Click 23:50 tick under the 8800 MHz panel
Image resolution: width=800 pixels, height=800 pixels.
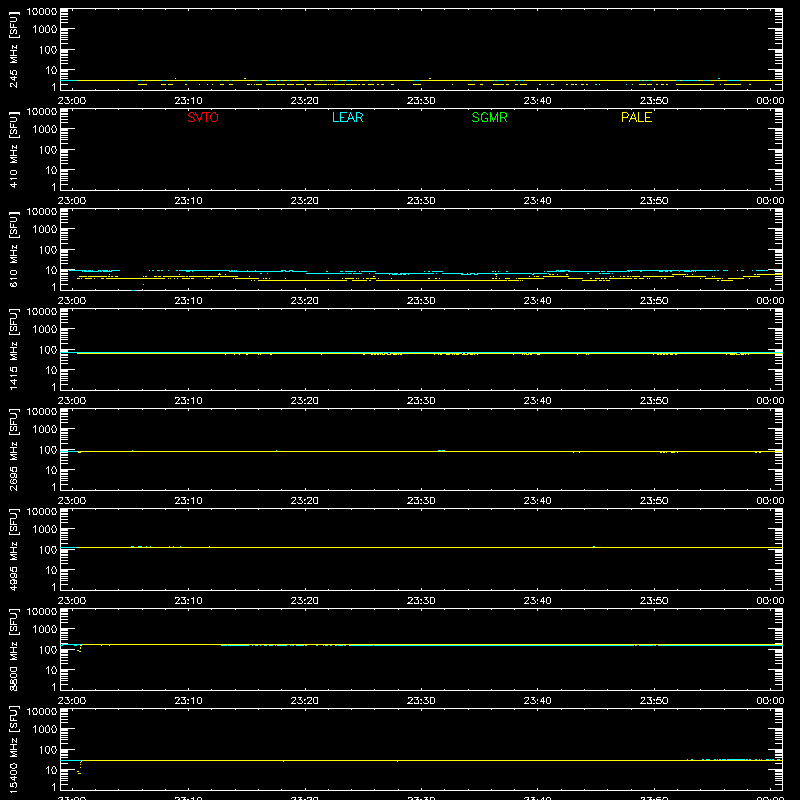pos(654,701)
